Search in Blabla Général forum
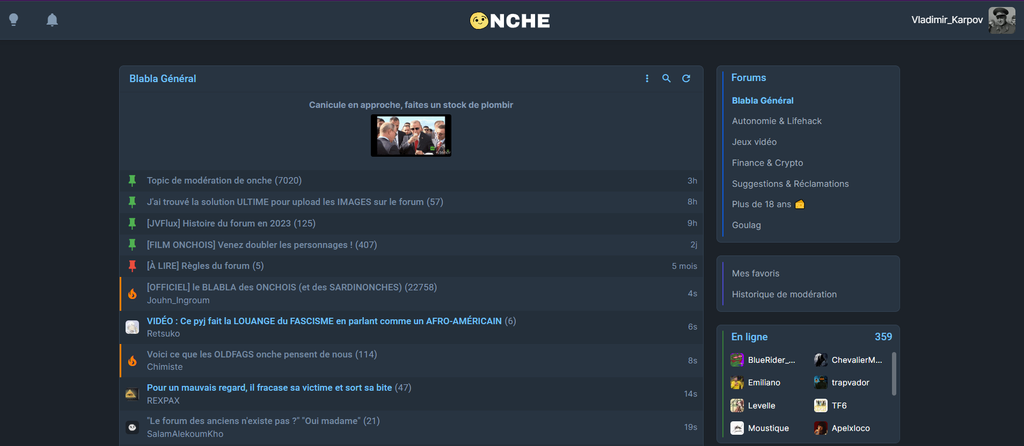This screenshot has width=1024, height=446. (x=667, y=78)
